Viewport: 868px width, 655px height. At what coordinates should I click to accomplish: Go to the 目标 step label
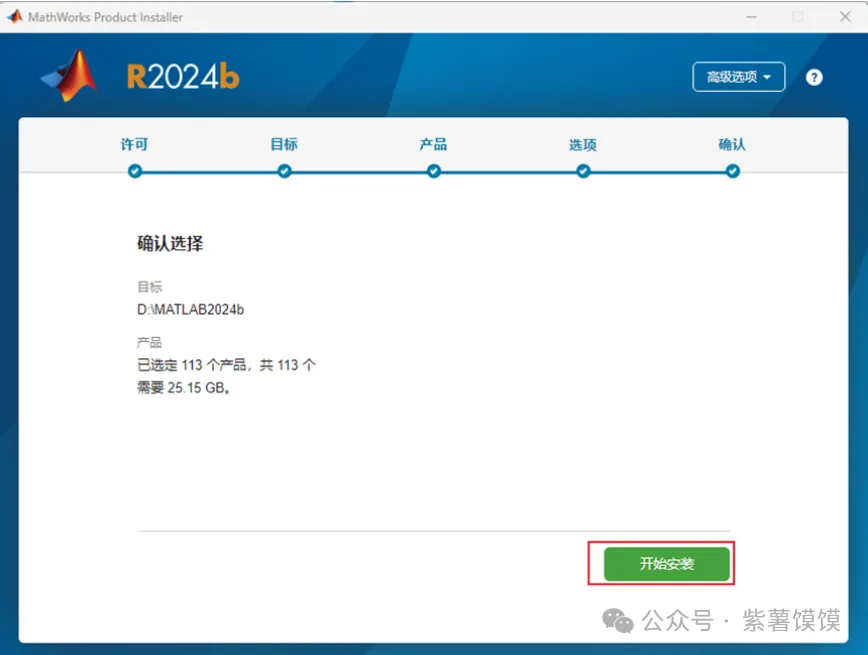[284, 145]
